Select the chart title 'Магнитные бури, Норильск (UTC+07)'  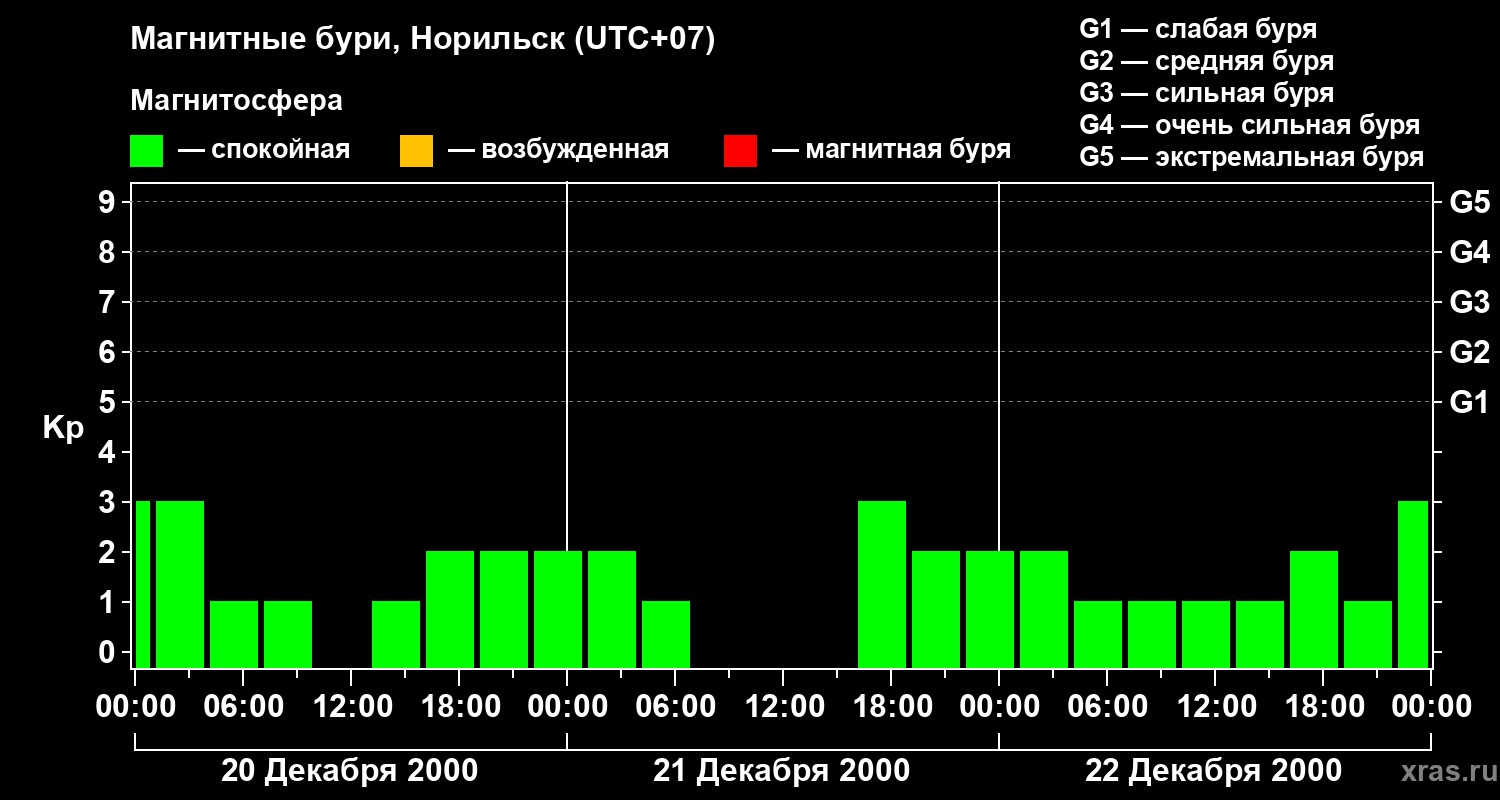pyautogui.click(x=423, y=40)
